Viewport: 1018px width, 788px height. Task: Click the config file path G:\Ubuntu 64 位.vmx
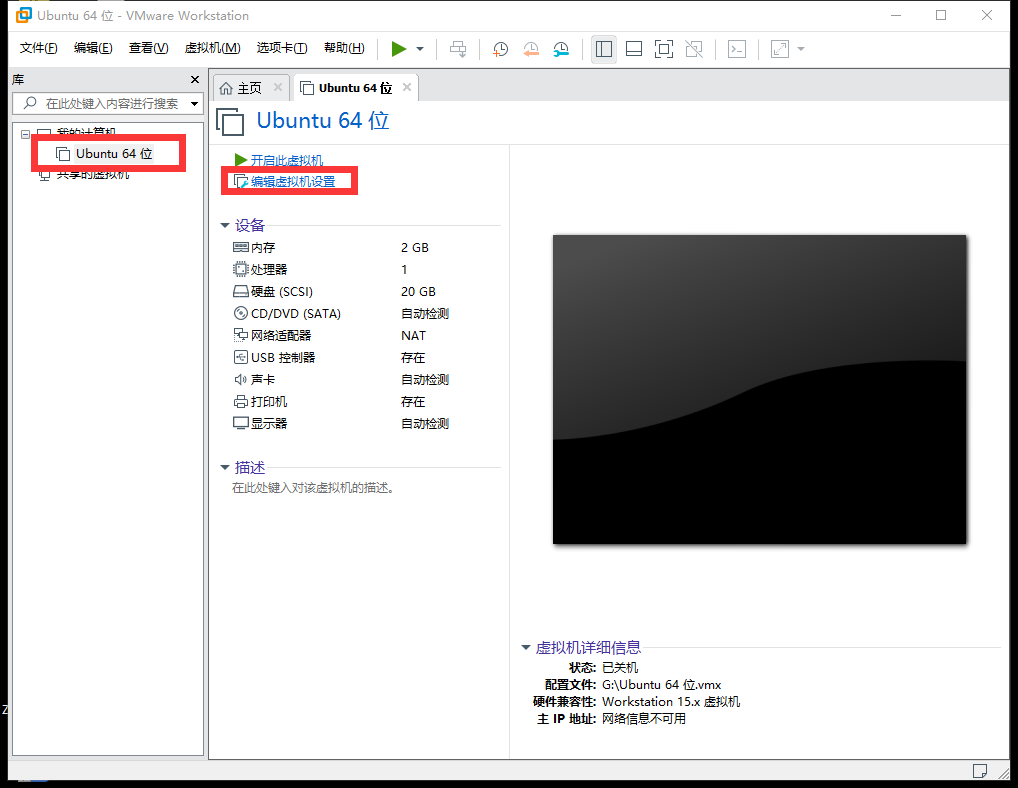click(x=662, y=685)
